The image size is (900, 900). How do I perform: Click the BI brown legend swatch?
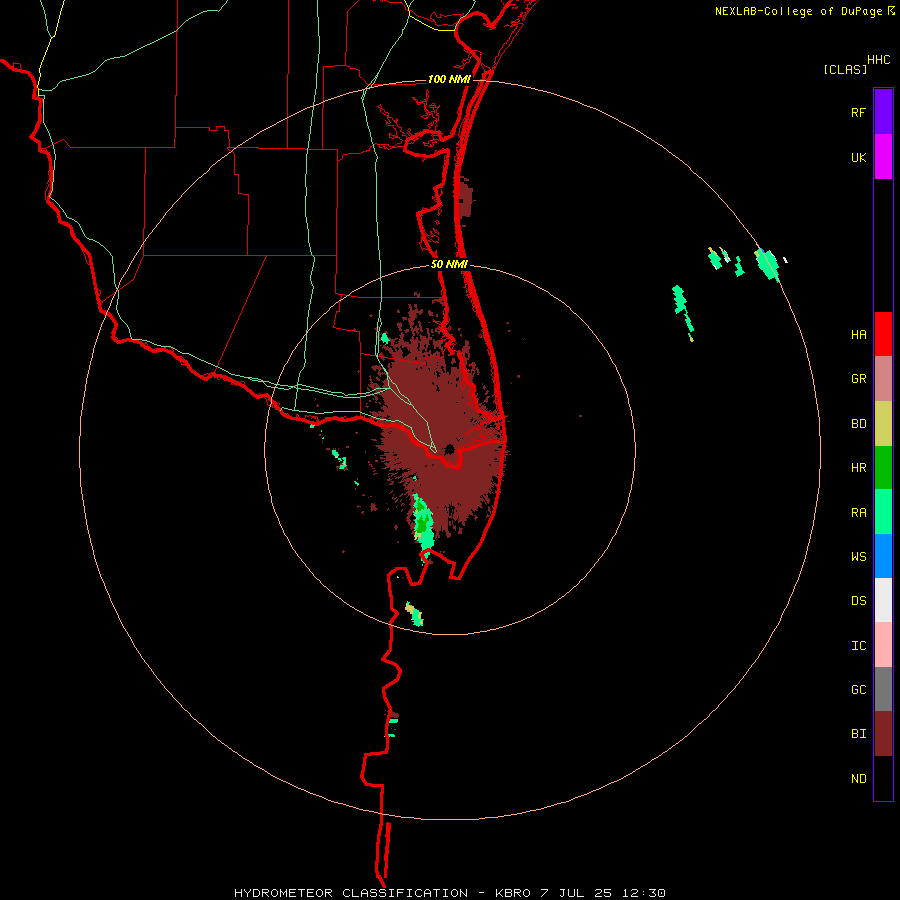(883, 734)
